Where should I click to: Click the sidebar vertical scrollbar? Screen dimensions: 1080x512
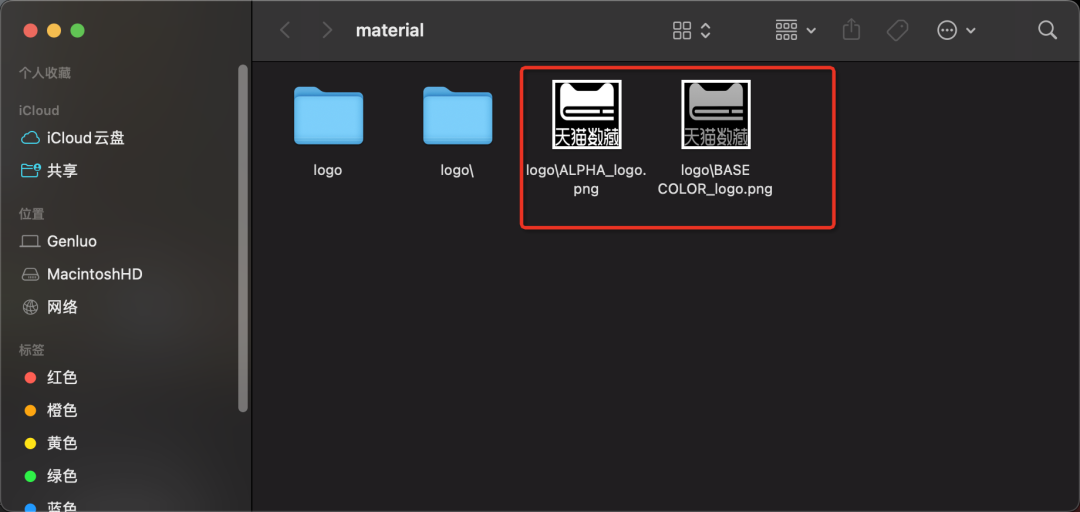pyautogui.click(x=242, y=238)
